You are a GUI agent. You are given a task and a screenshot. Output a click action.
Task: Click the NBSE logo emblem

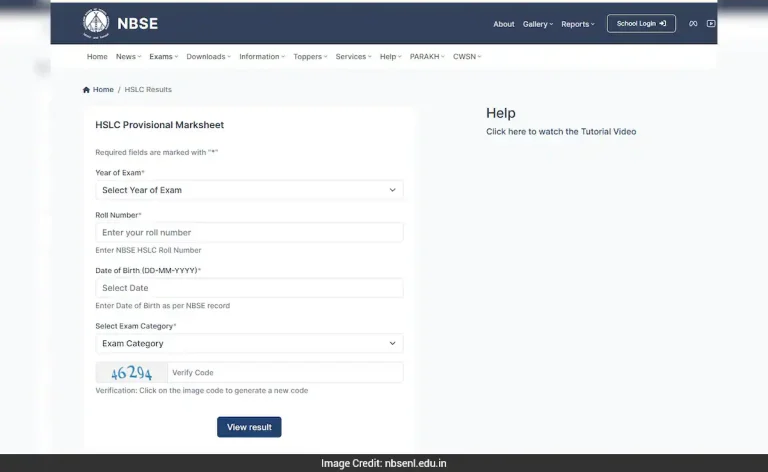(x=96, y=22)
